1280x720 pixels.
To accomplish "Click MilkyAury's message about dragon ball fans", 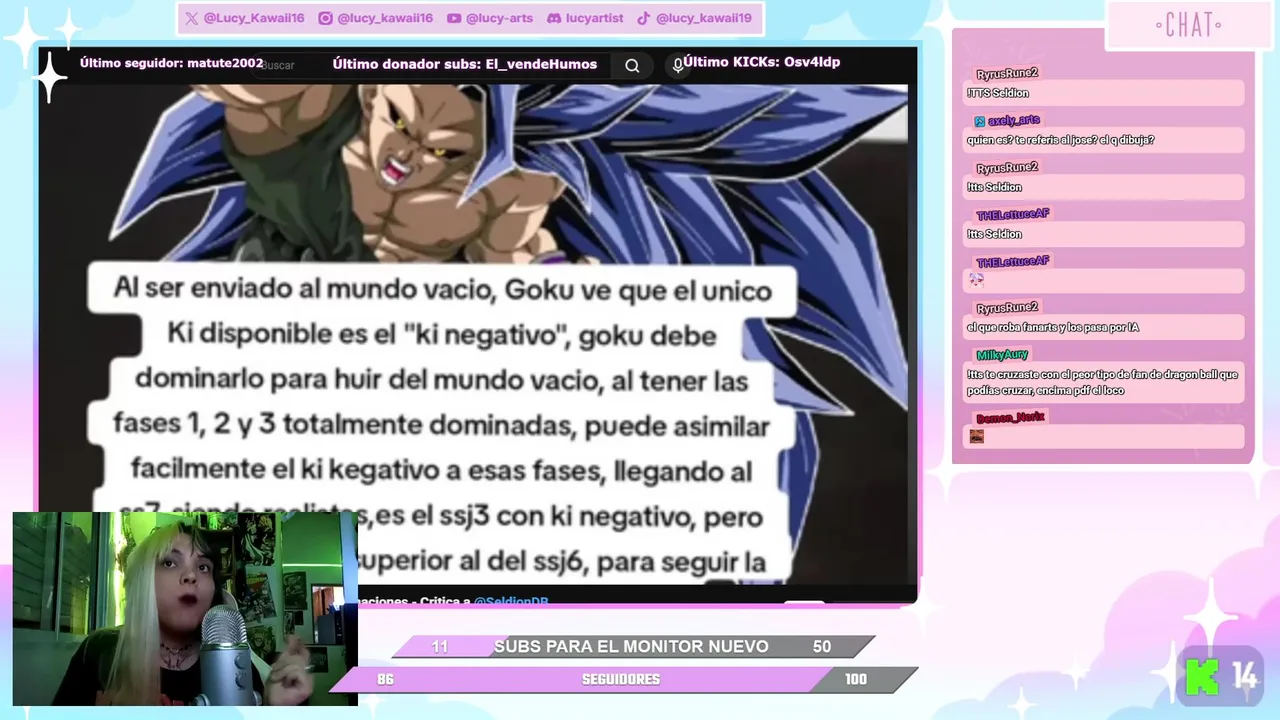I will coord(1102,383).
